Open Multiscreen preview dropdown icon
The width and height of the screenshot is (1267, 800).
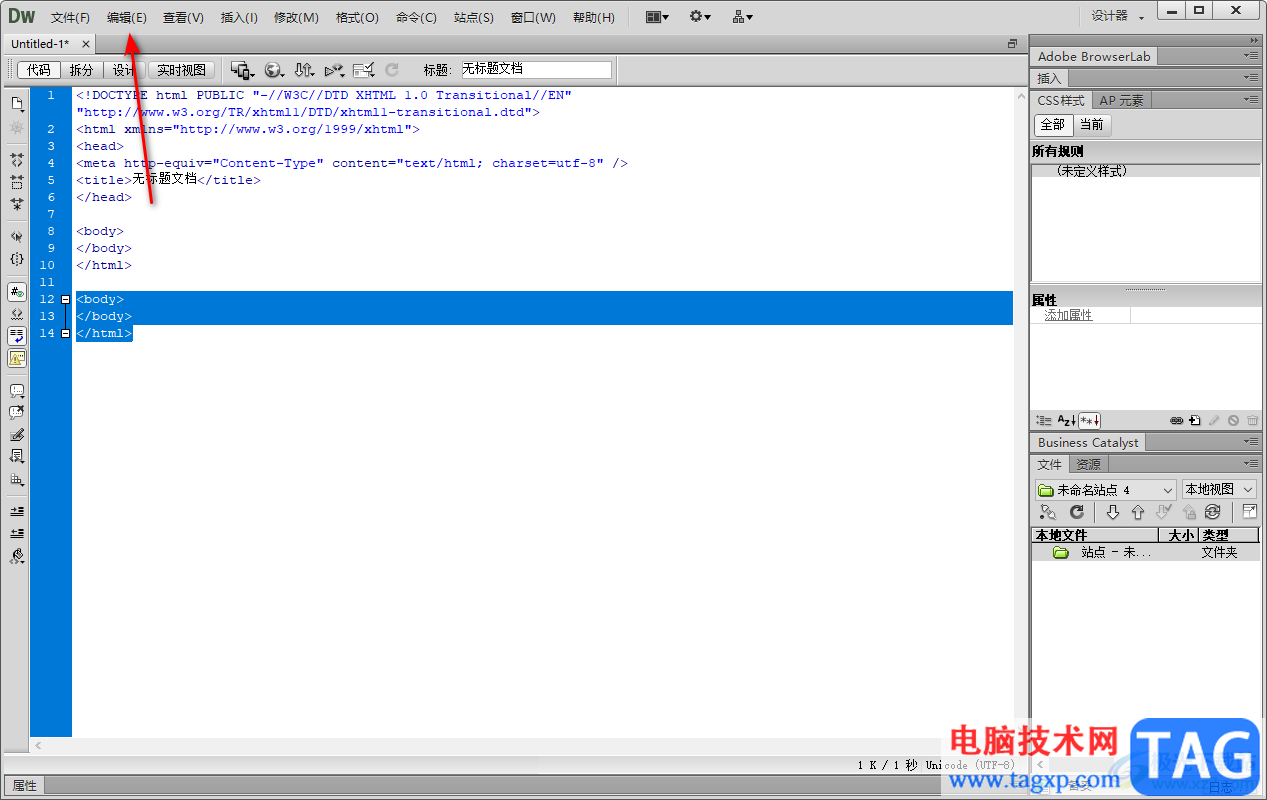[x=243, y=70]
